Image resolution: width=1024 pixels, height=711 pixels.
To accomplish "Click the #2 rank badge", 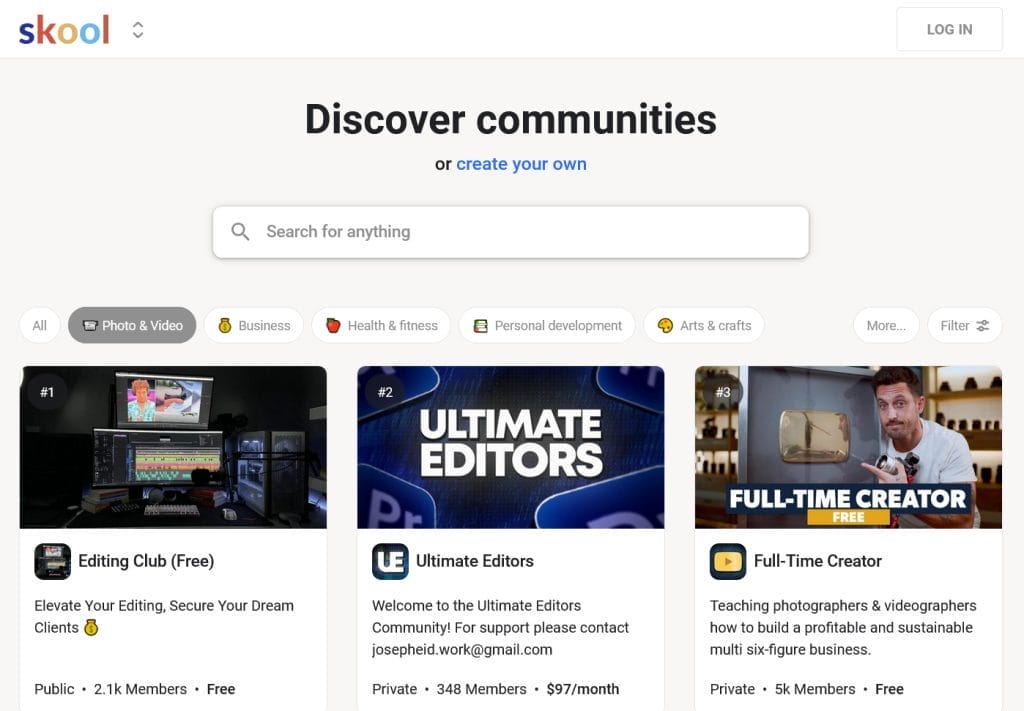I will (385, 392).
